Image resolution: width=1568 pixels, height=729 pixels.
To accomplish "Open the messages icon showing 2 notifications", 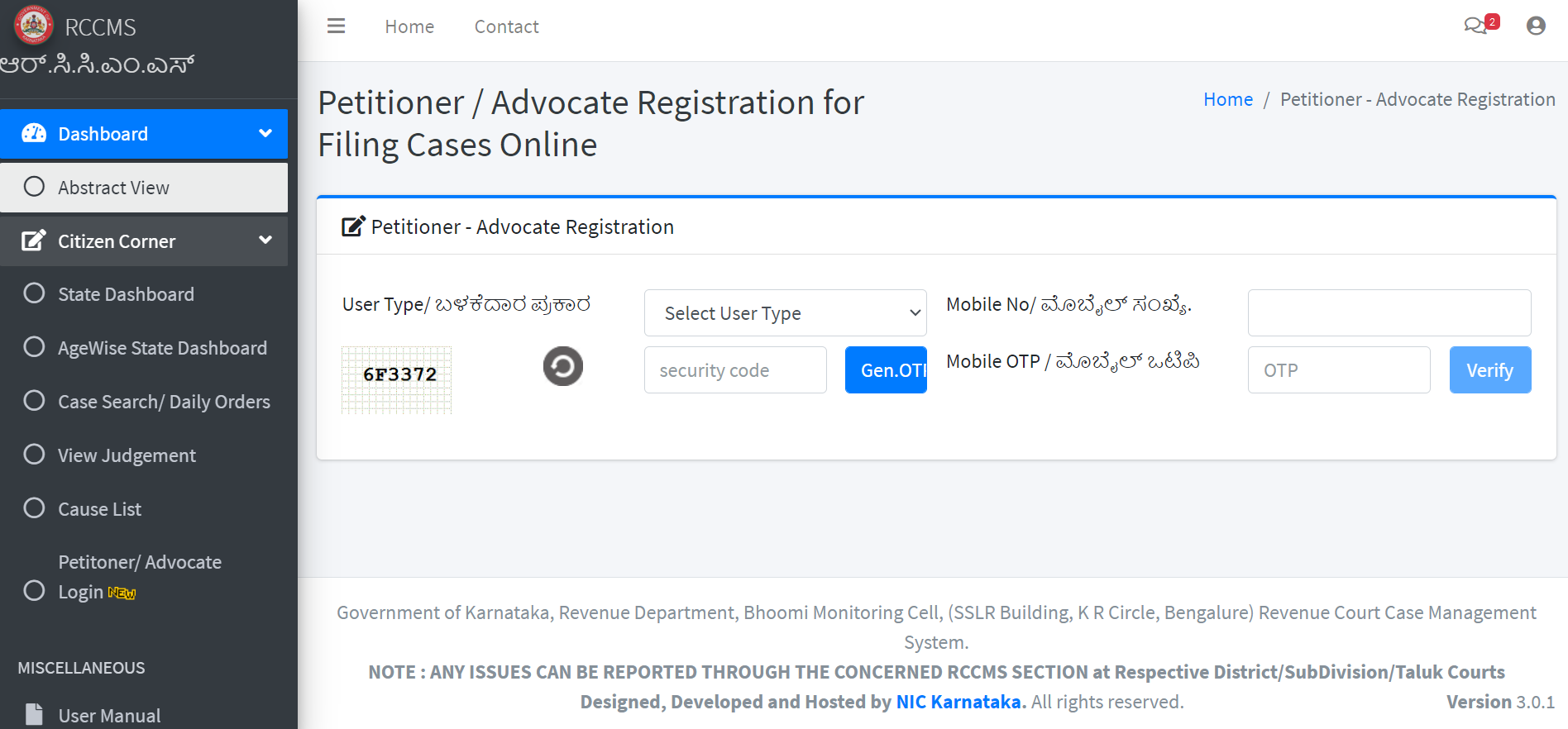I will tap(1476, 26).
